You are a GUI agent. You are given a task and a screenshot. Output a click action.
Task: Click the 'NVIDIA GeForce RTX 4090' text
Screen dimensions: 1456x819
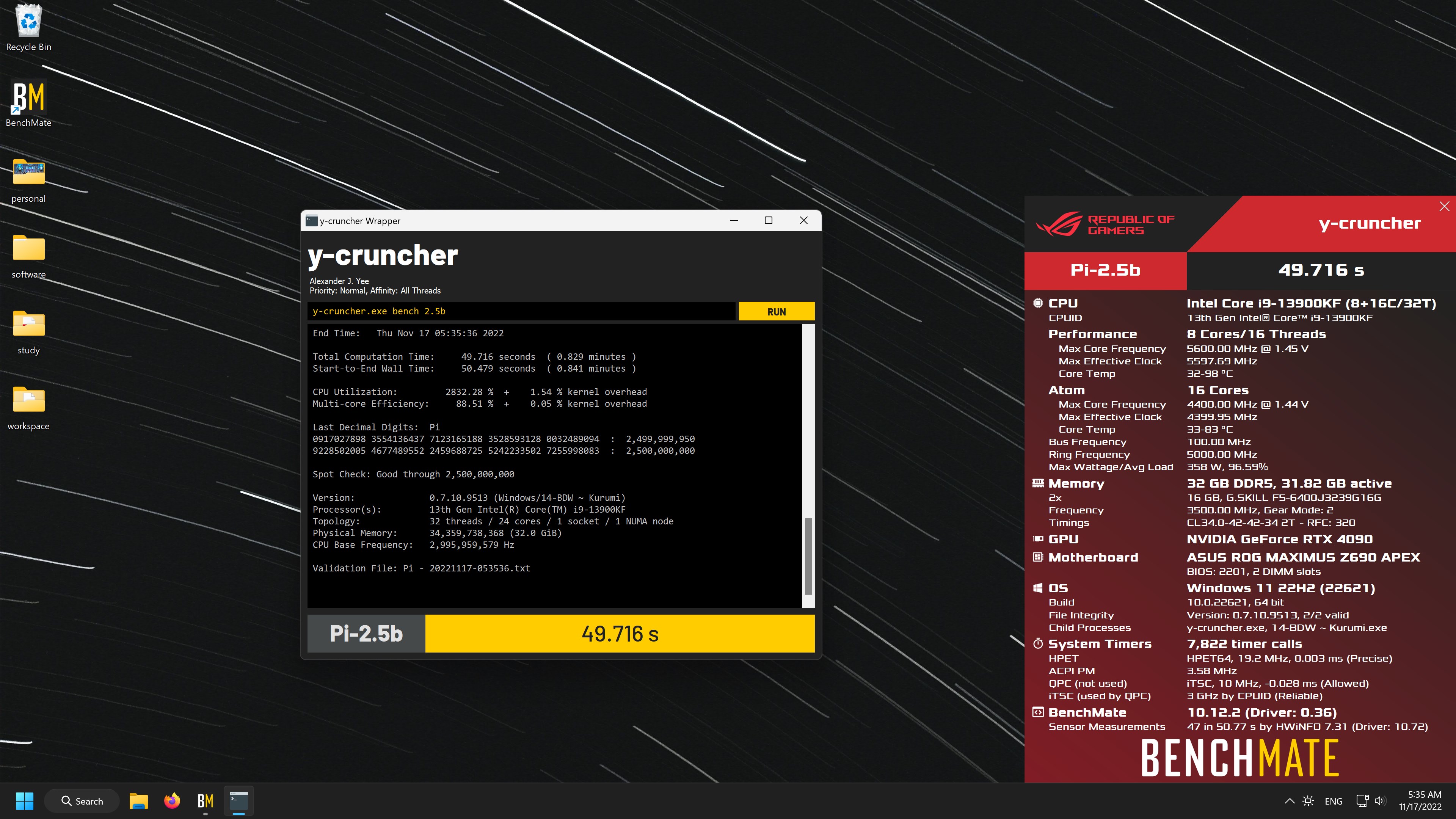point(1280,539)
